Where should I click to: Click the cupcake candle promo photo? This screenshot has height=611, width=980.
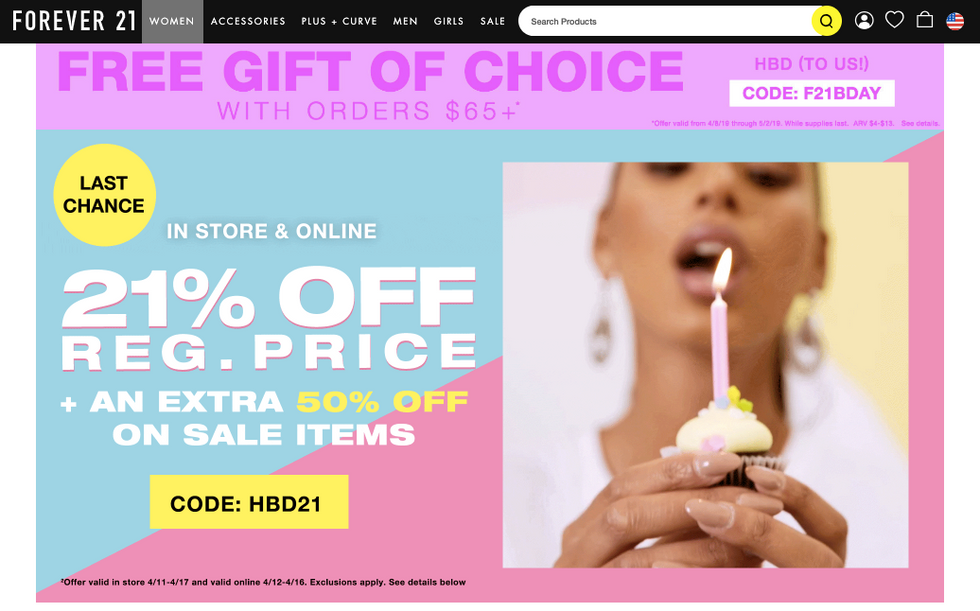click(705, 365)
